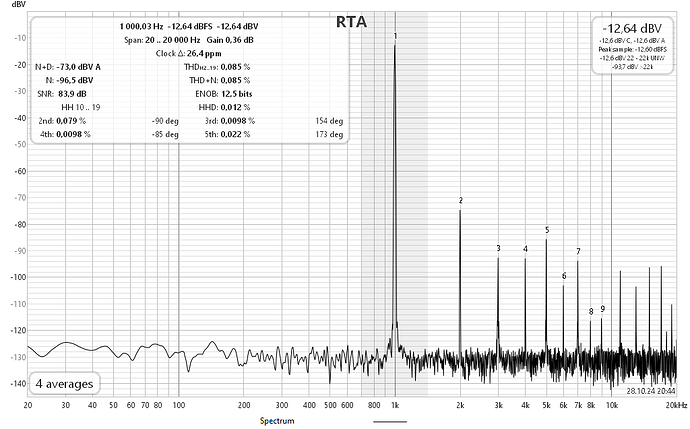
Task: Click the '2nd: 0,079 %' harmonic value
Action: 62,121
